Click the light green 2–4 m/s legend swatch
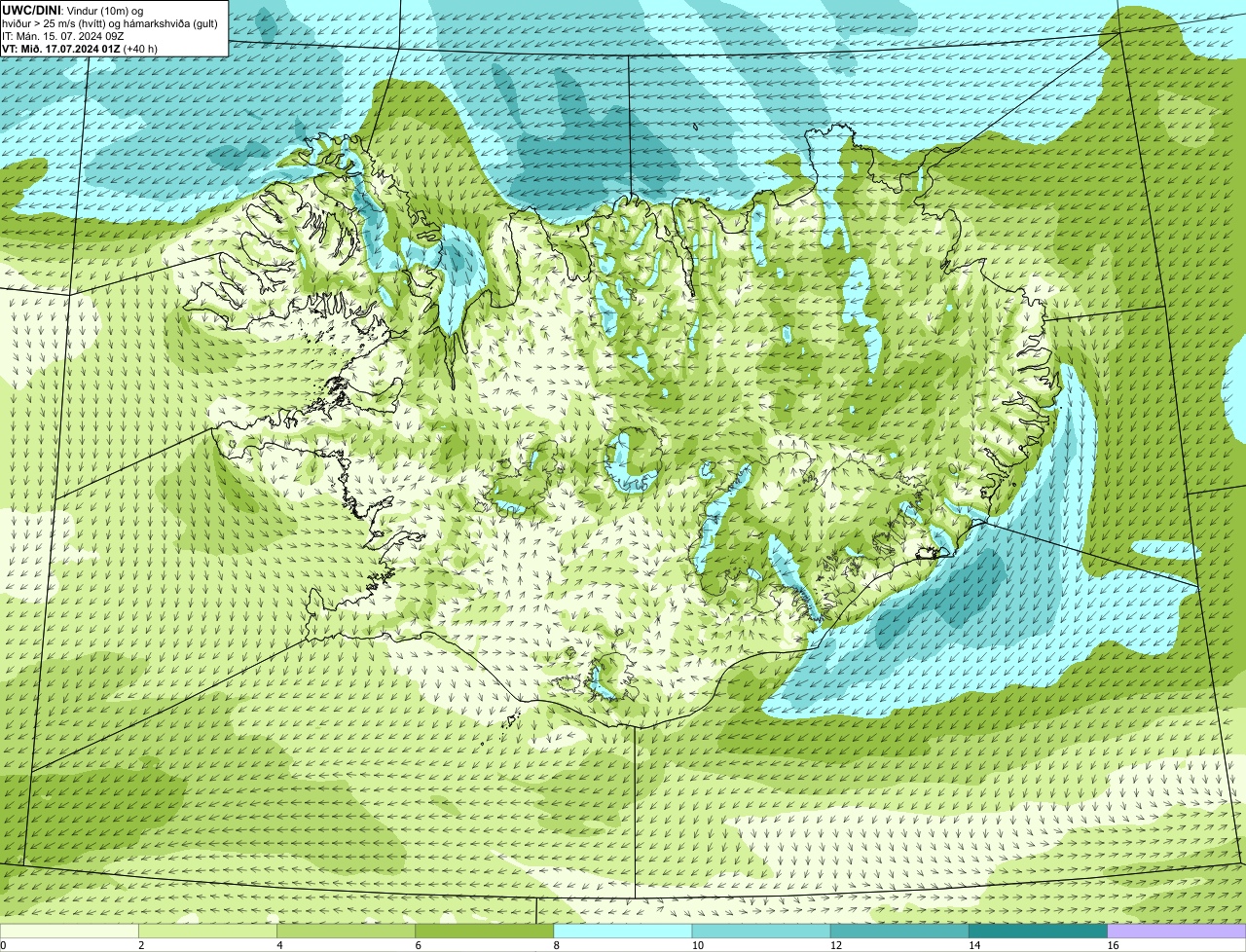 point(207,931)
